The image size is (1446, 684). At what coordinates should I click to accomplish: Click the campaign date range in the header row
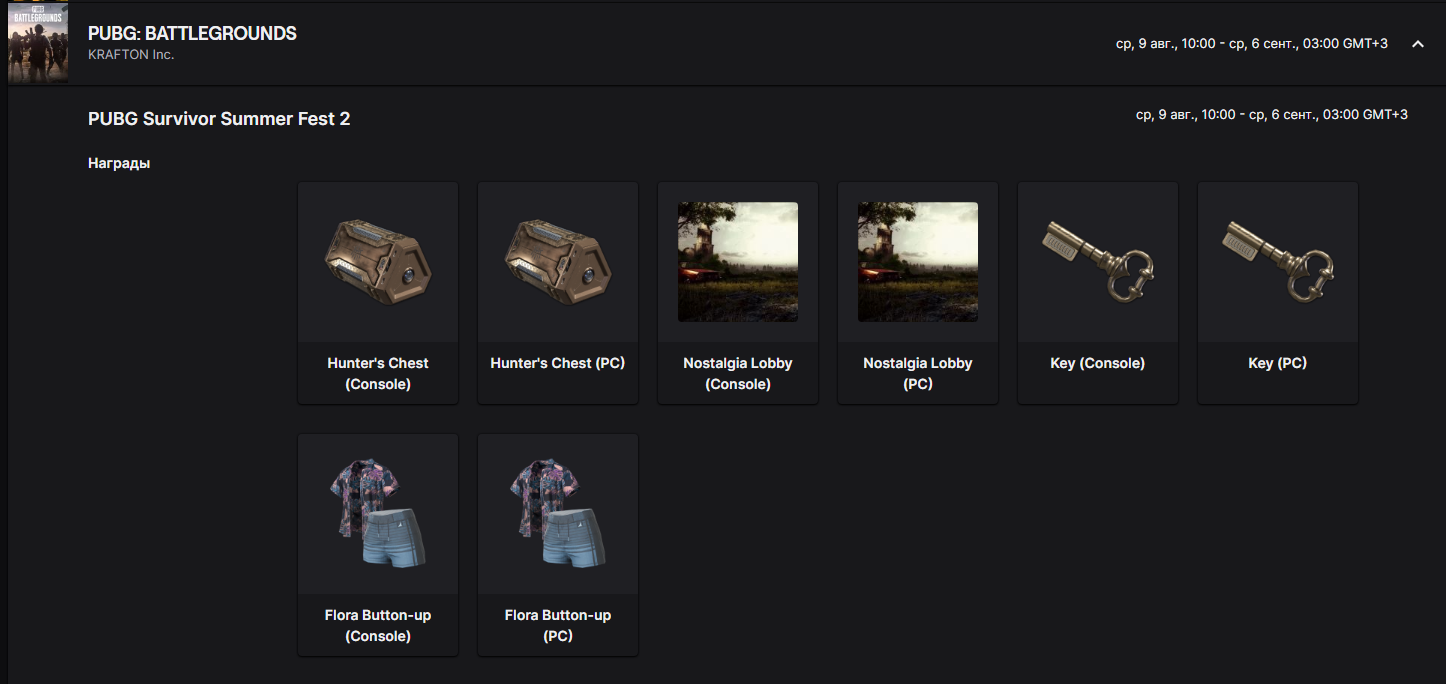point(1252,44)
